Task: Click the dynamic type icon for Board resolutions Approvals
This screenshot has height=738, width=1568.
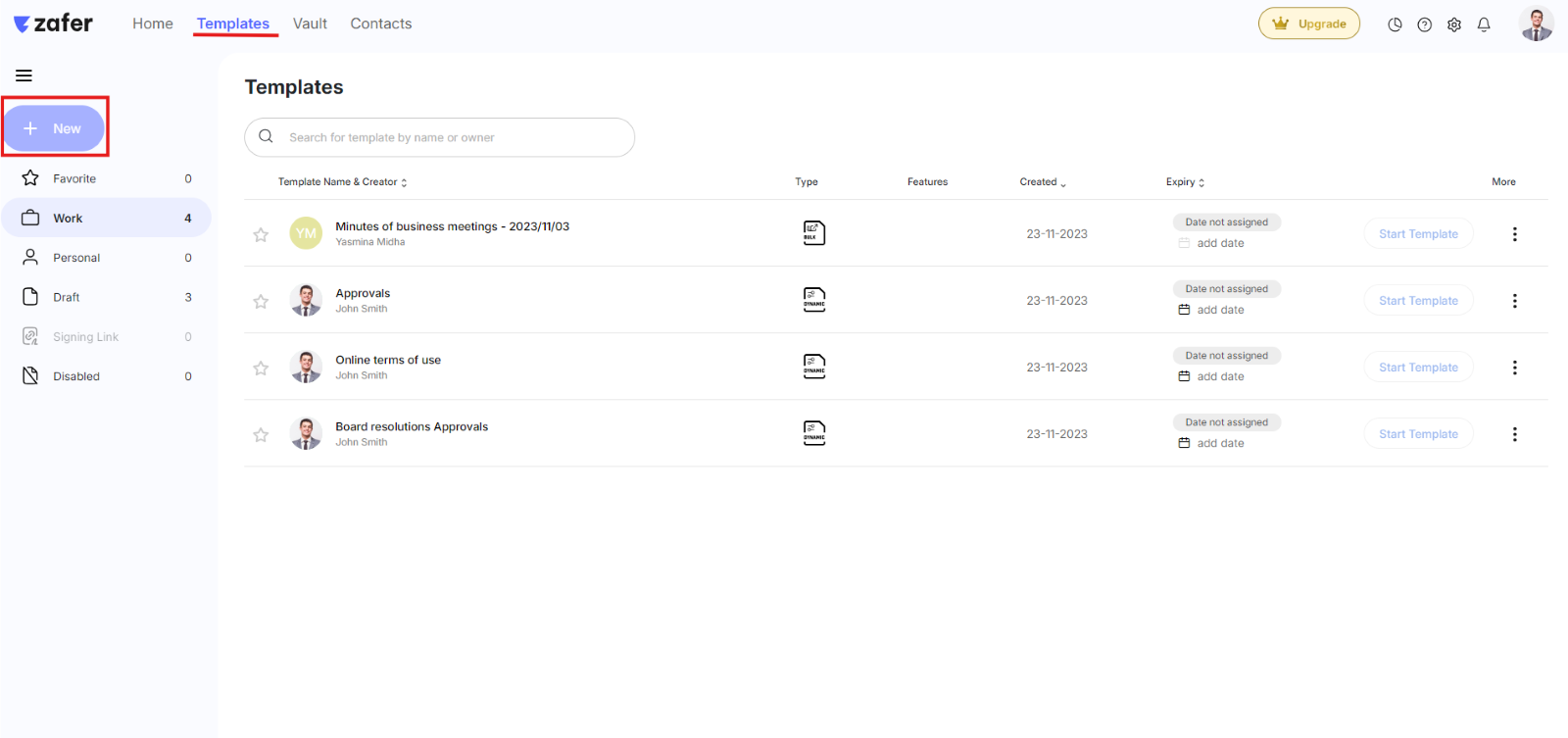Action: [x=814, y=433]
